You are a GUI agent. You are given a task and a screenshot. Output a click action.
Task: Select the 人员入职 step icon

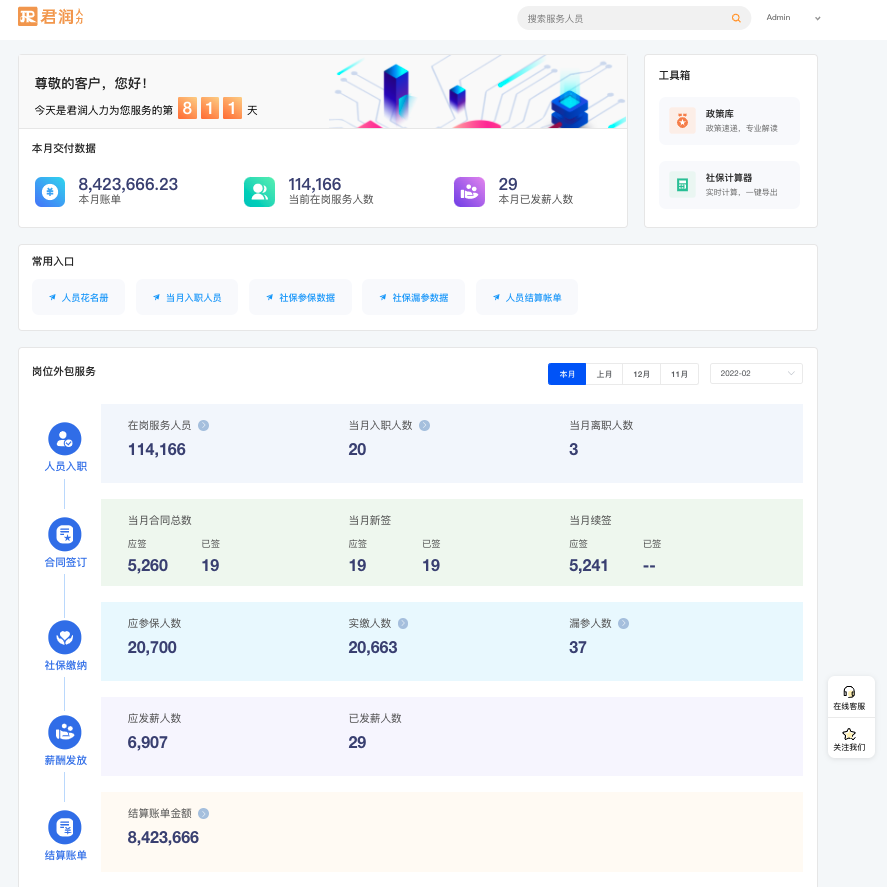pyautogui.click(x=64, y=438)
